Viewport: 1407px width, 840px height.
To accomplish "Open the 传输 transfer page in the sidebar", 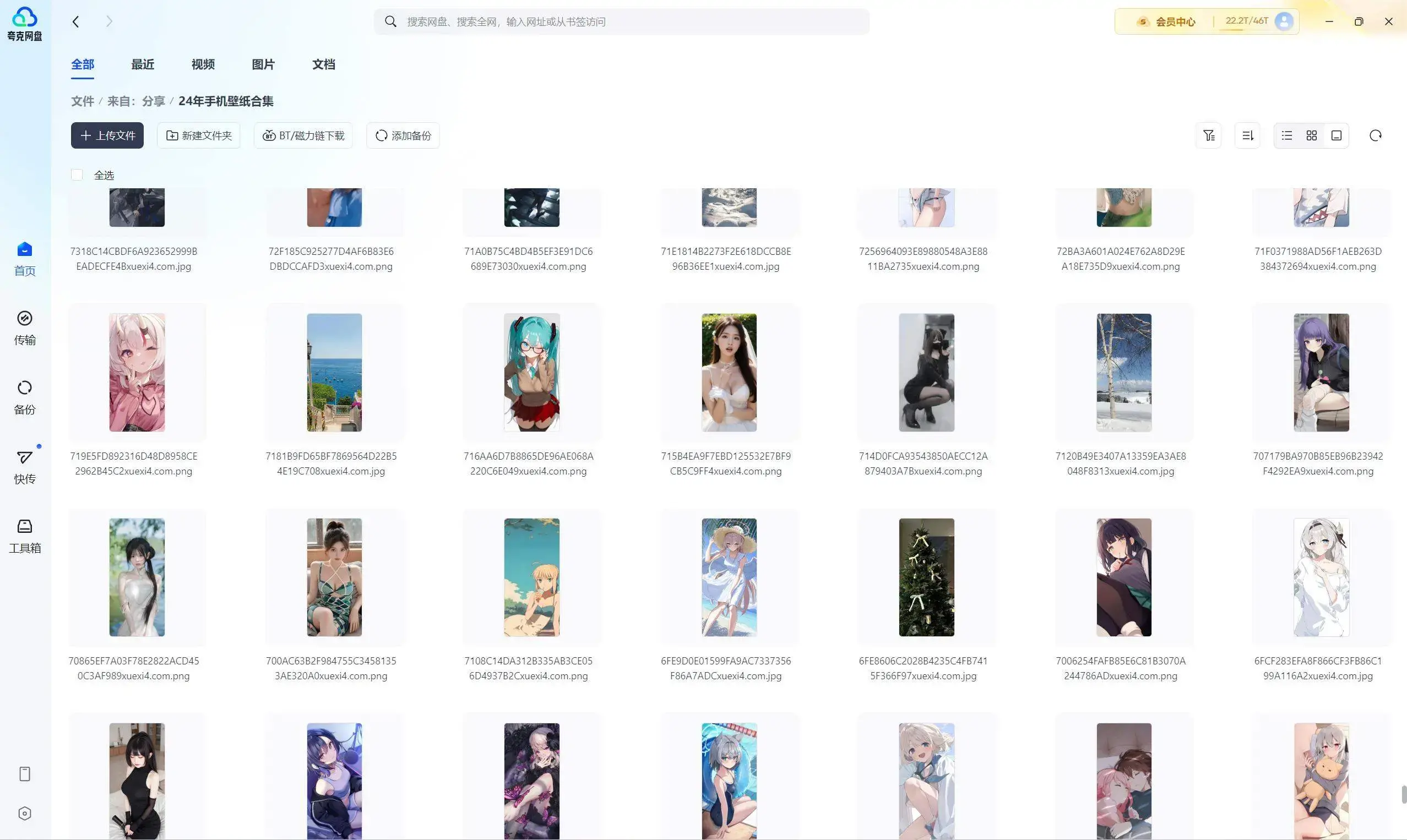I will (24, 327).
